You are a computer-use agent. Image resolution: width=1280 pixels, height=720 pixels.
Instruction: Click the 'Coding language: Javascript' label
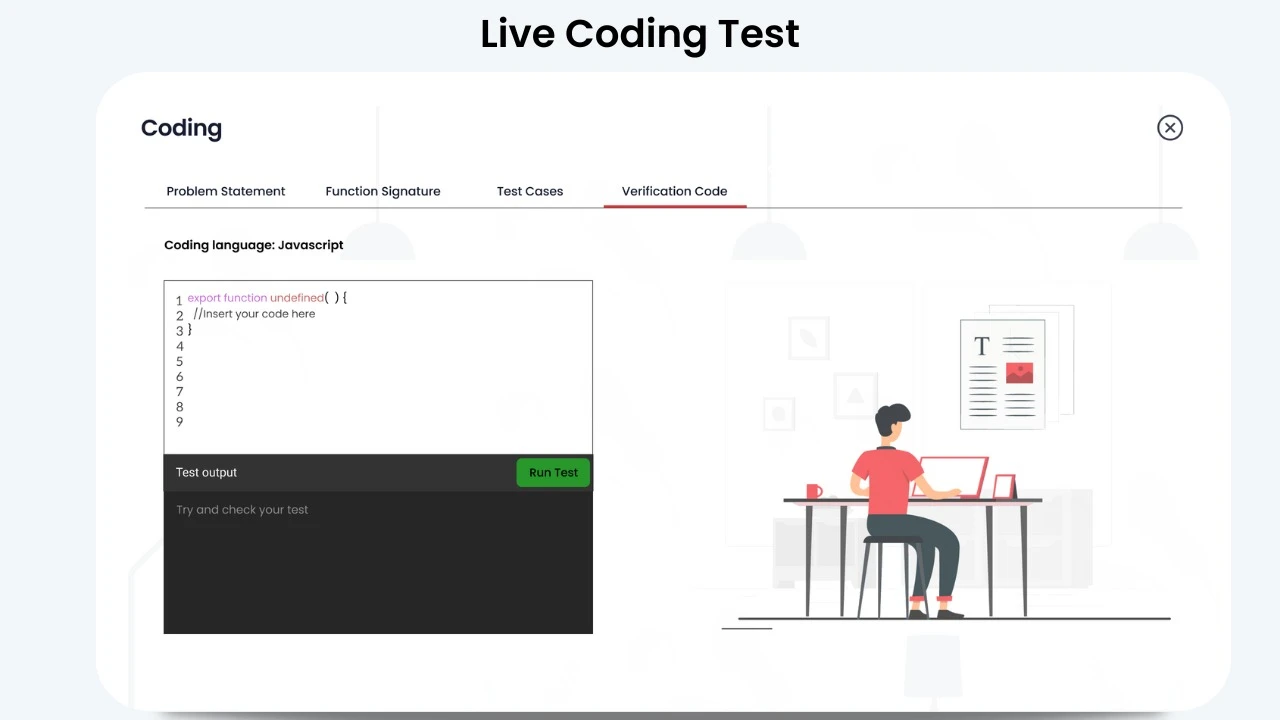[x=254, y=245]
